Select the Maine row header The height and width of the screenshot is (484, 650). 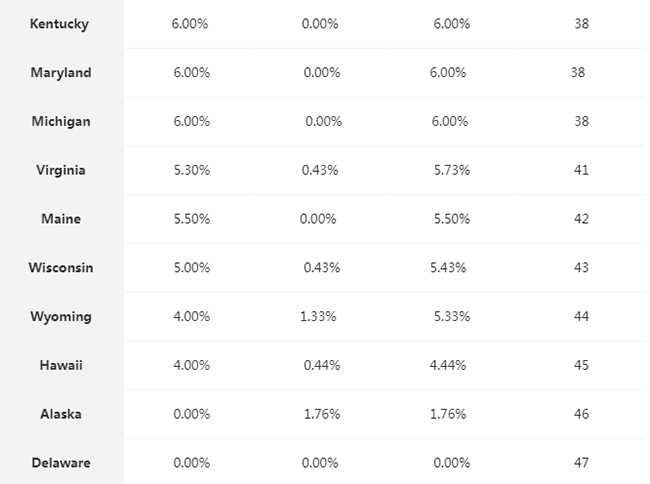(x=61, y=219)
